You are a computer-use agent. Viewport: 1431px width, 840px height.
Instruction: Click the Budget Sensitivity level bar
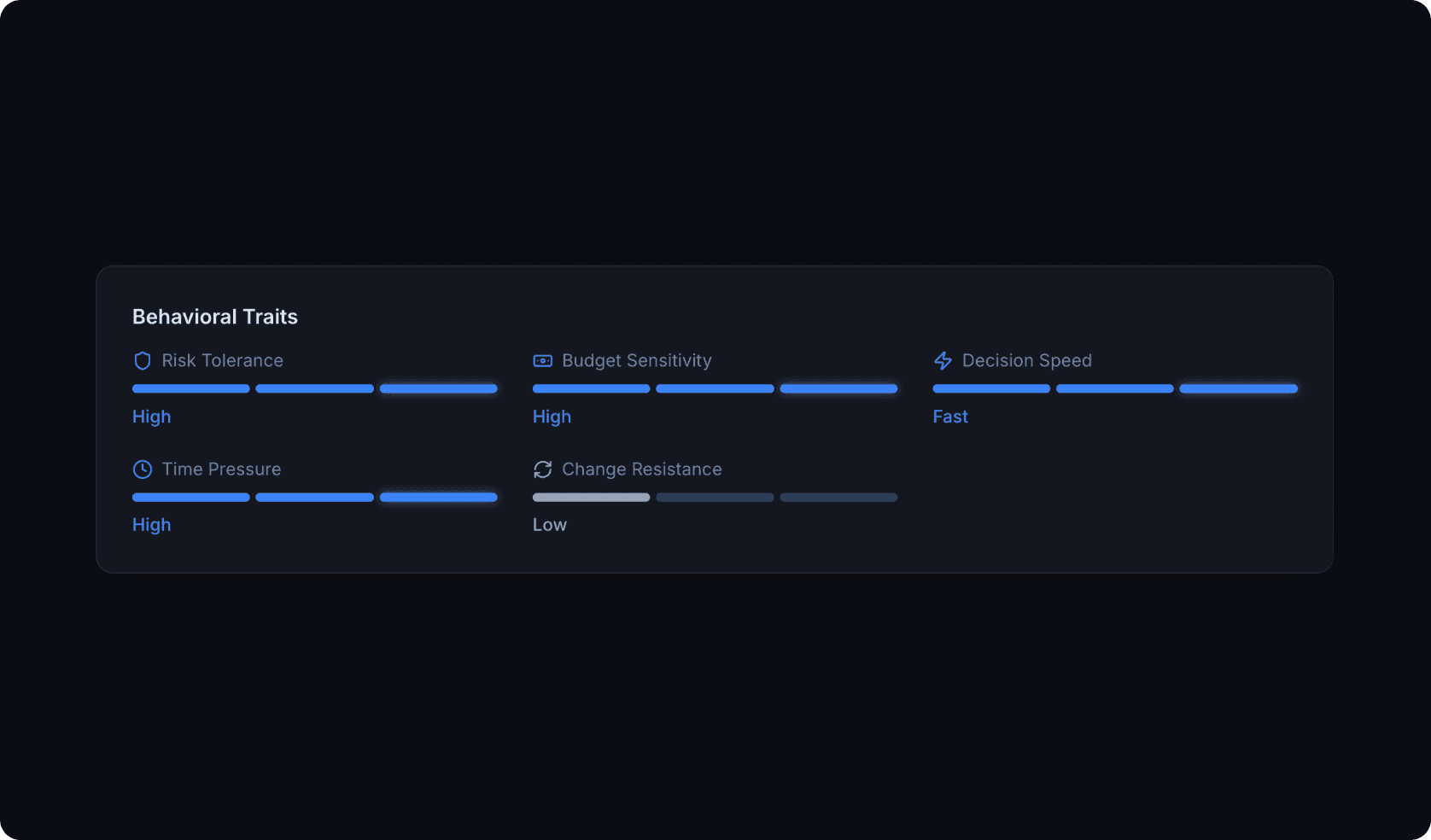pyautogui.click(x=715, y=388)
